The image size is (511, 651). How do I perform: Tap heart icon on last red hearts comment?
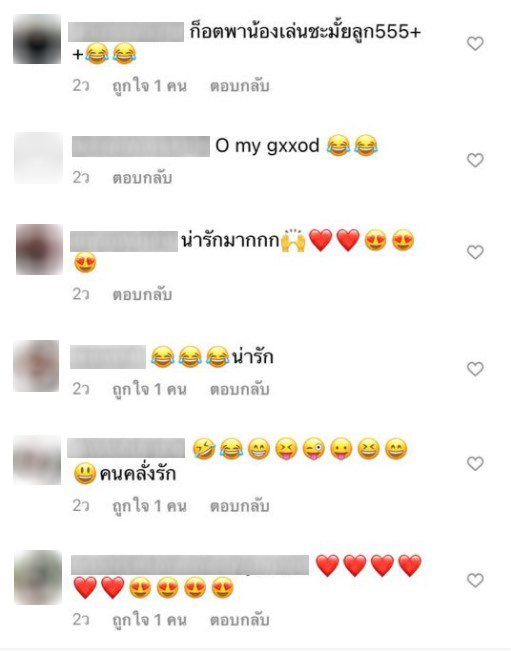(x=475, y=580)
